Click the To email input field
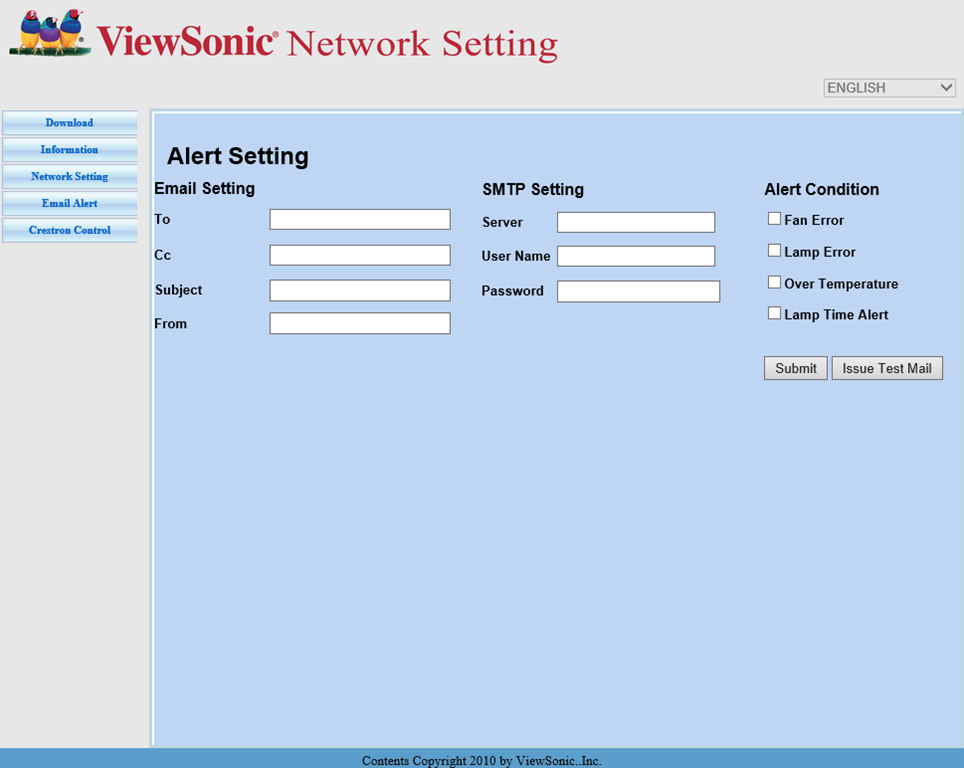This screenshot has height=768, width=964. [x=360, y=220]
